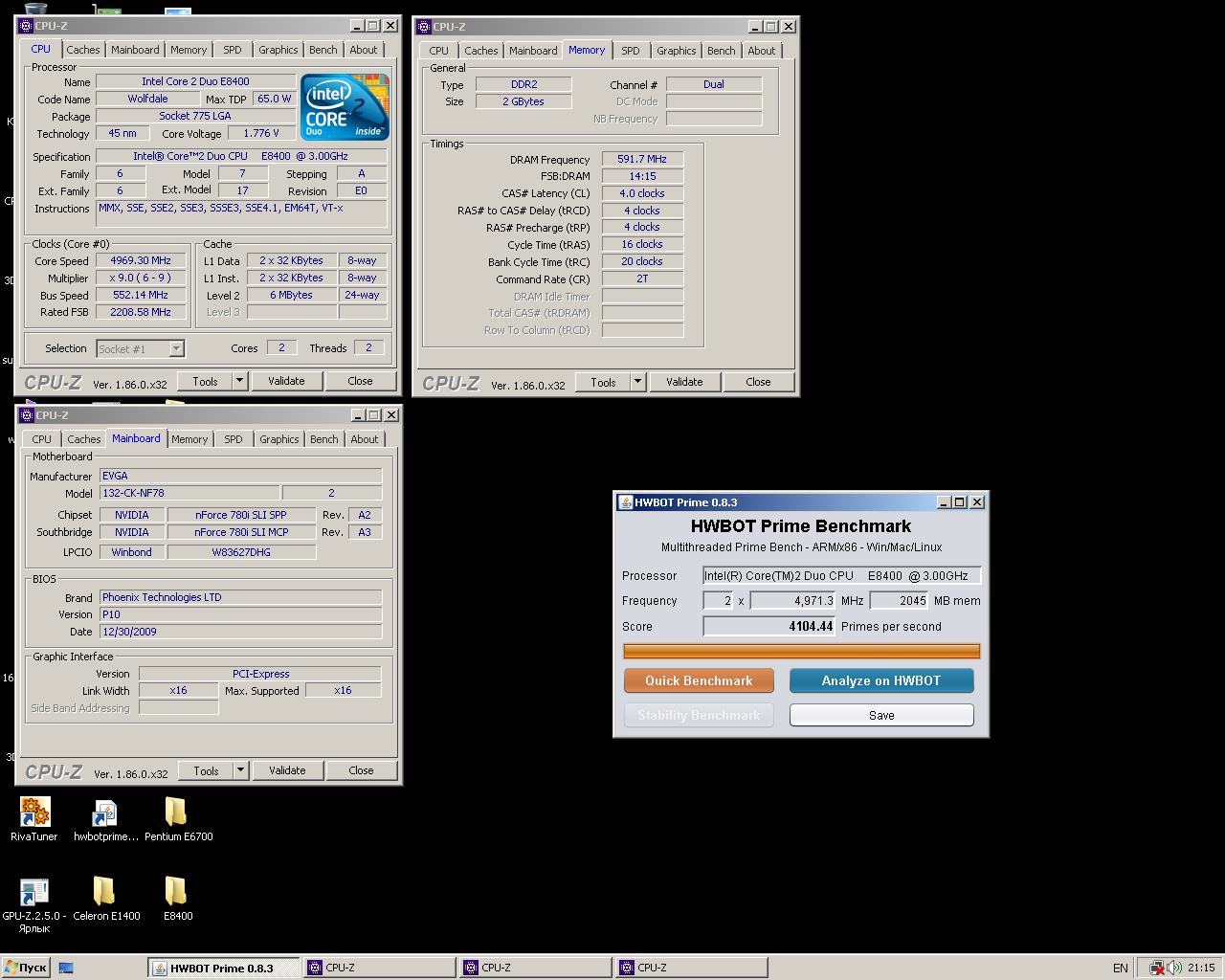Image resolution: width=1225 pixels, height=980 pixels.
Task: Click CPU-Z title icon in Memory window
Action: point(424,27)
